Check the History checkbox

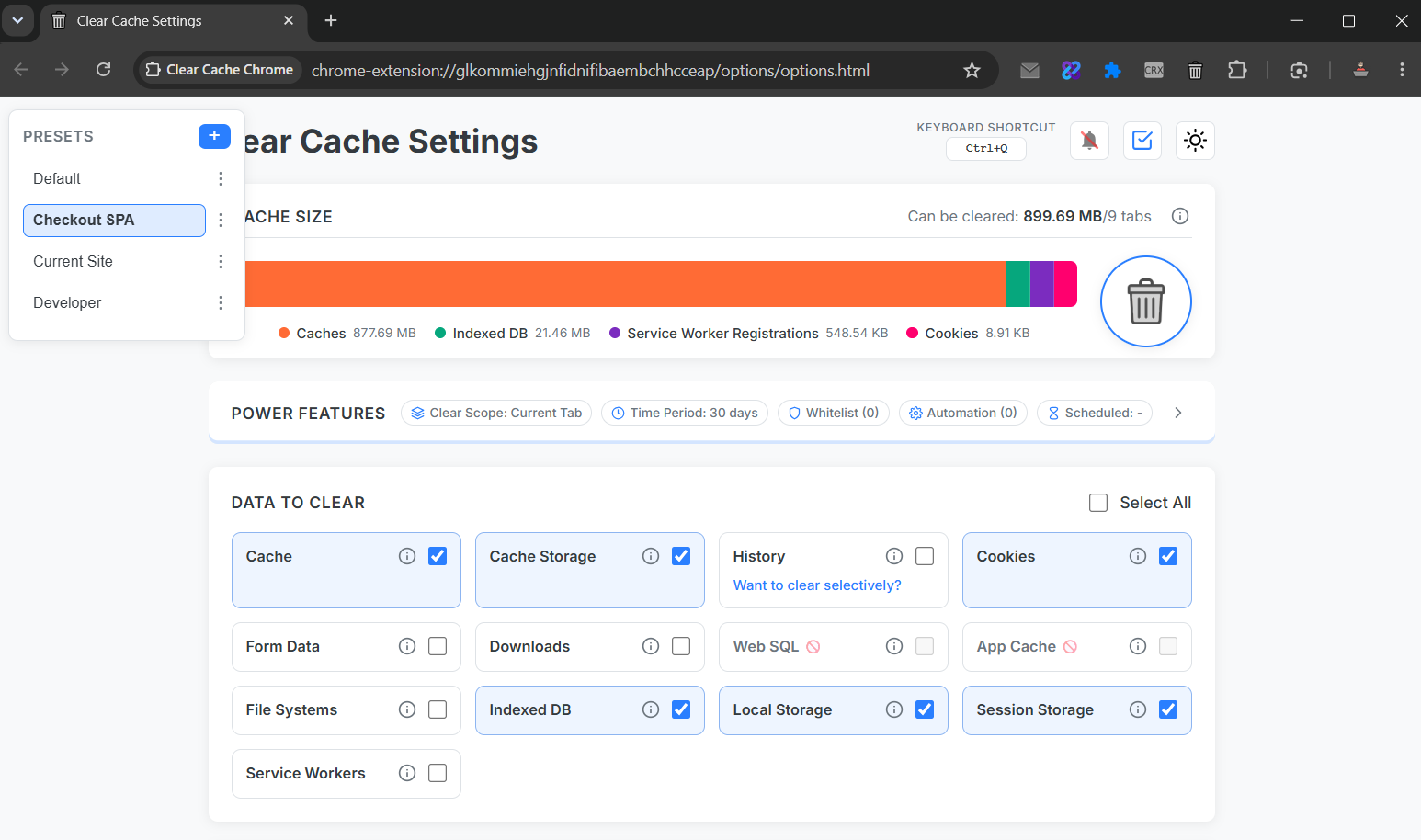tap(925, 556)
